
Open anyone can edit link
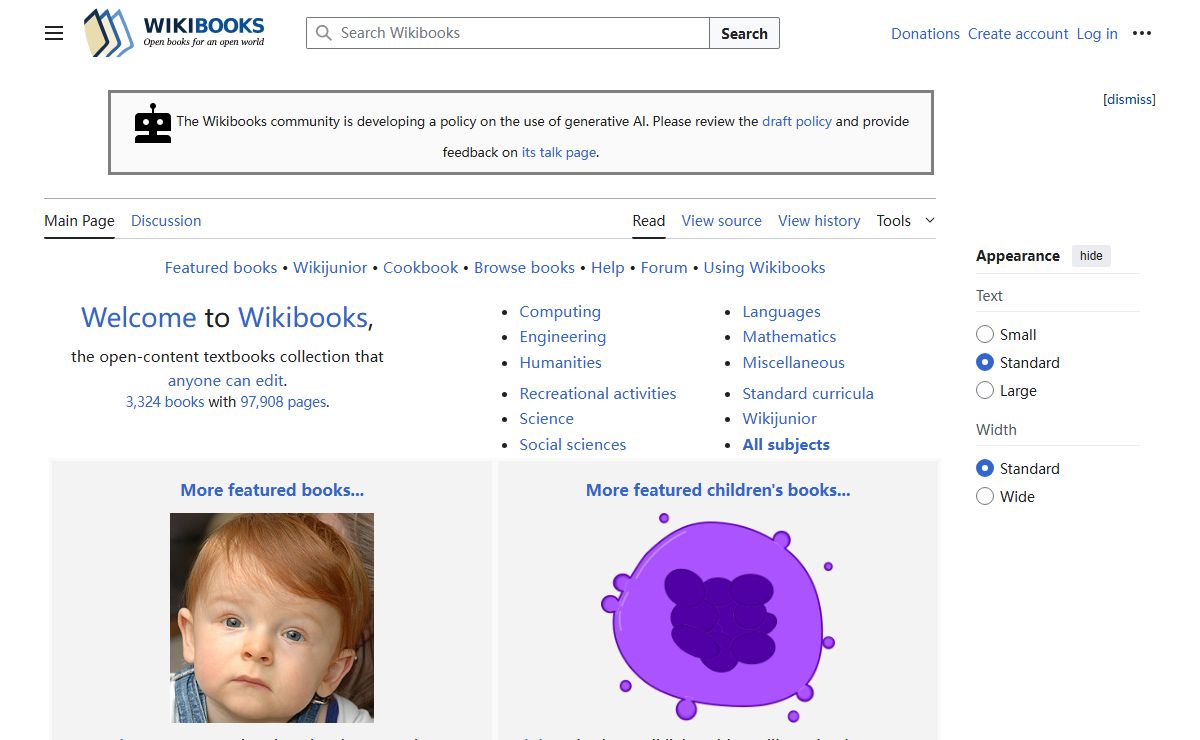coord(226,381)
